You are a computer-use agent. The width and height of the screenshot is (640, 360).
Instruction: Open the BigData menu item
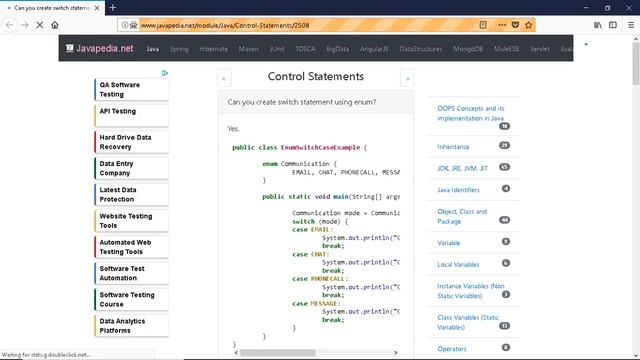(338, 49)
